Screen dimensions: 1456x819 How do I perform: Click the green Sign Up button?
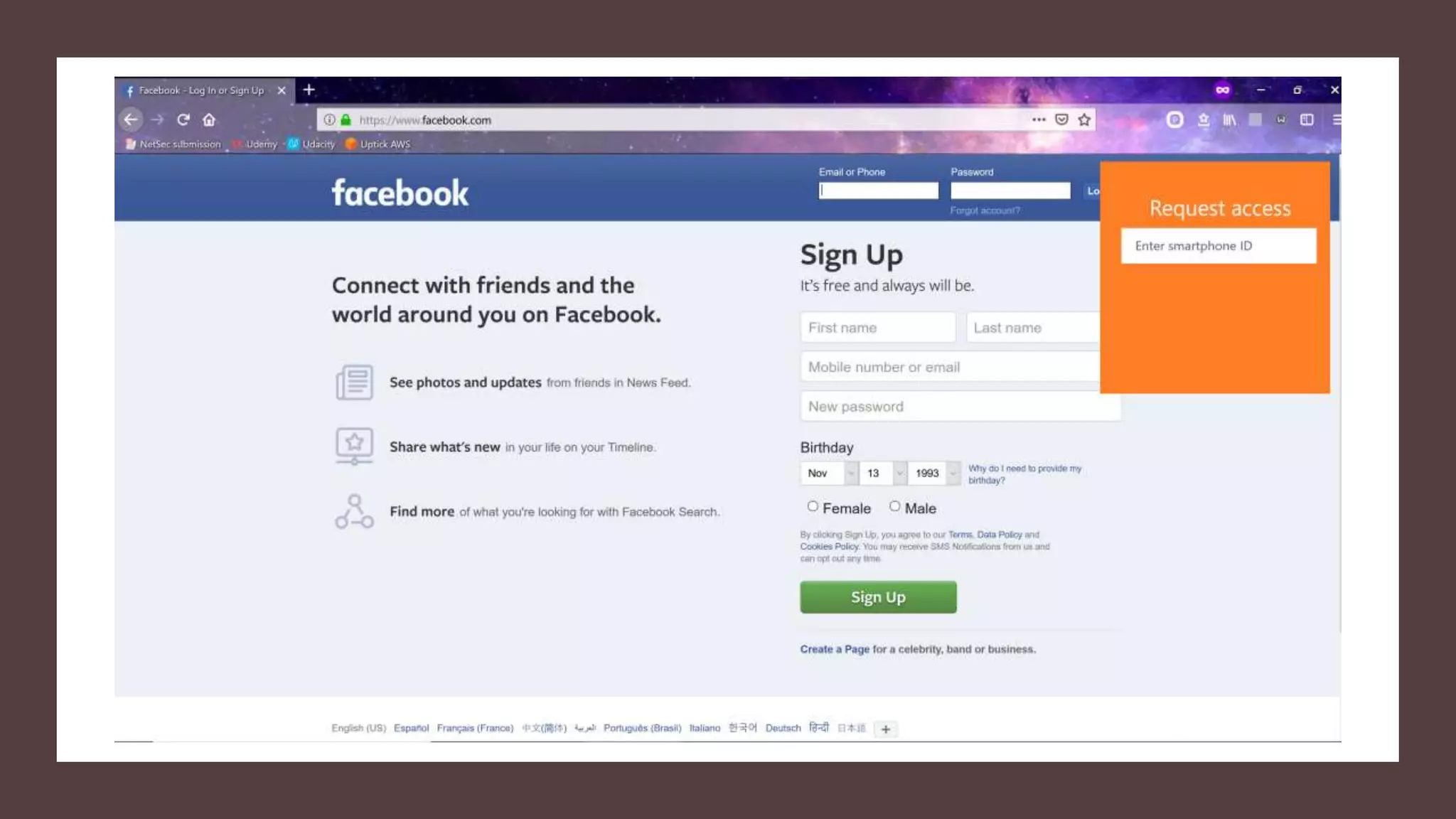[x=878, y=597]
